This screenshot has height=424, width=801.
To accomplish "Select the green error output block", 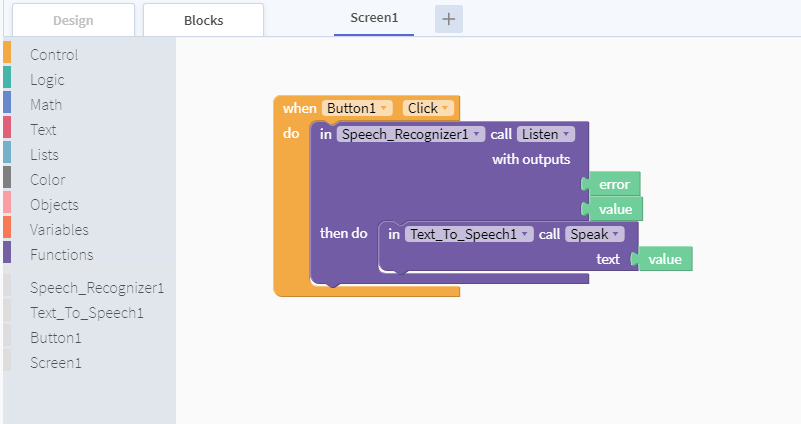I will (x=614, y=184).
